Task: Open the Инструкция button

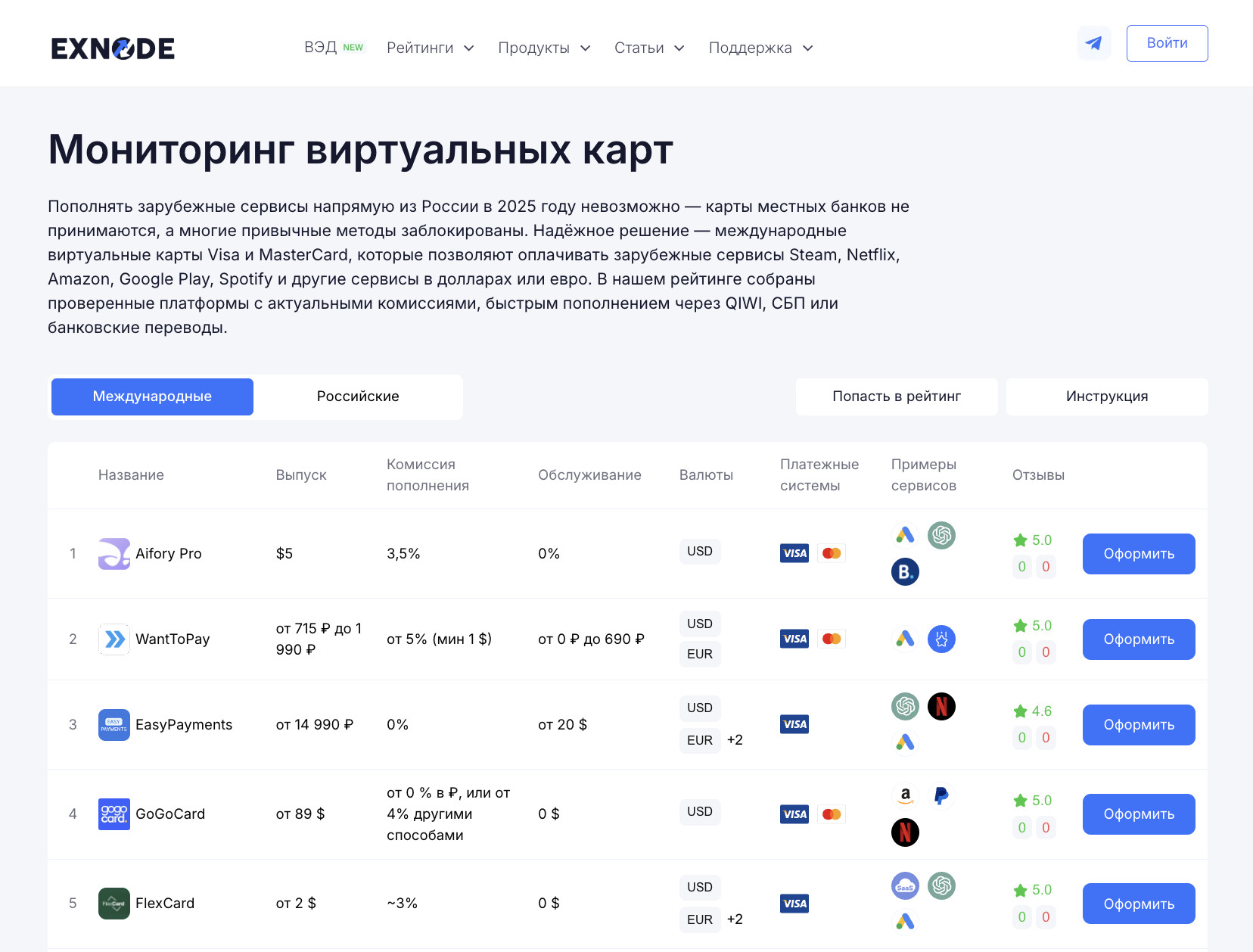Action: pos(1107,397)
